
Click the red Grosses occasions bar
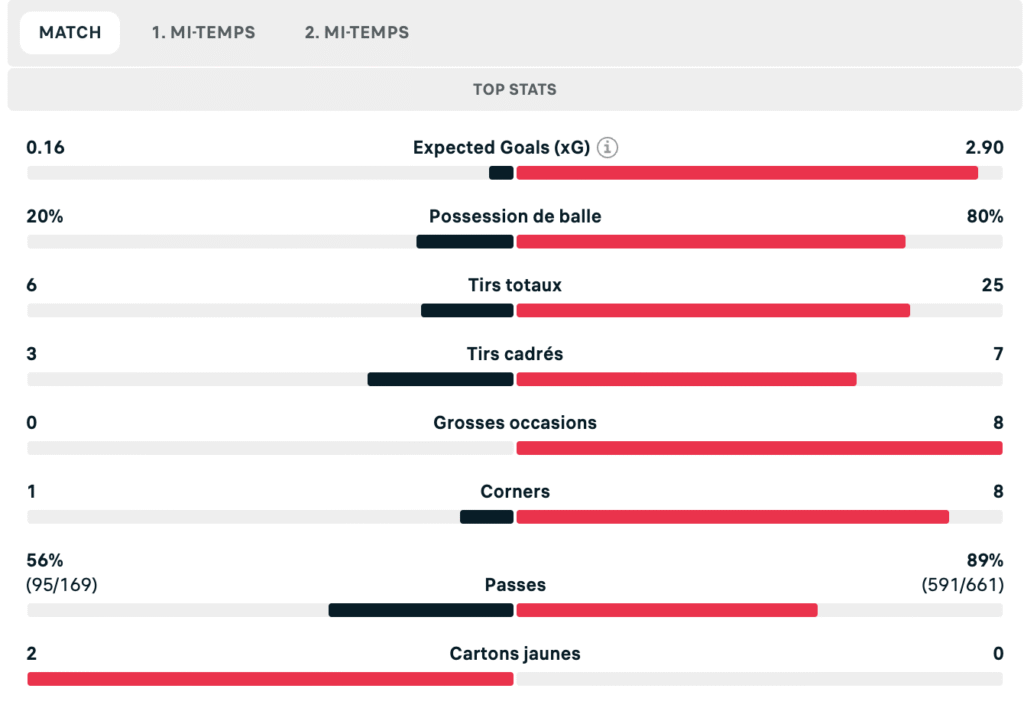click(758, 448)
